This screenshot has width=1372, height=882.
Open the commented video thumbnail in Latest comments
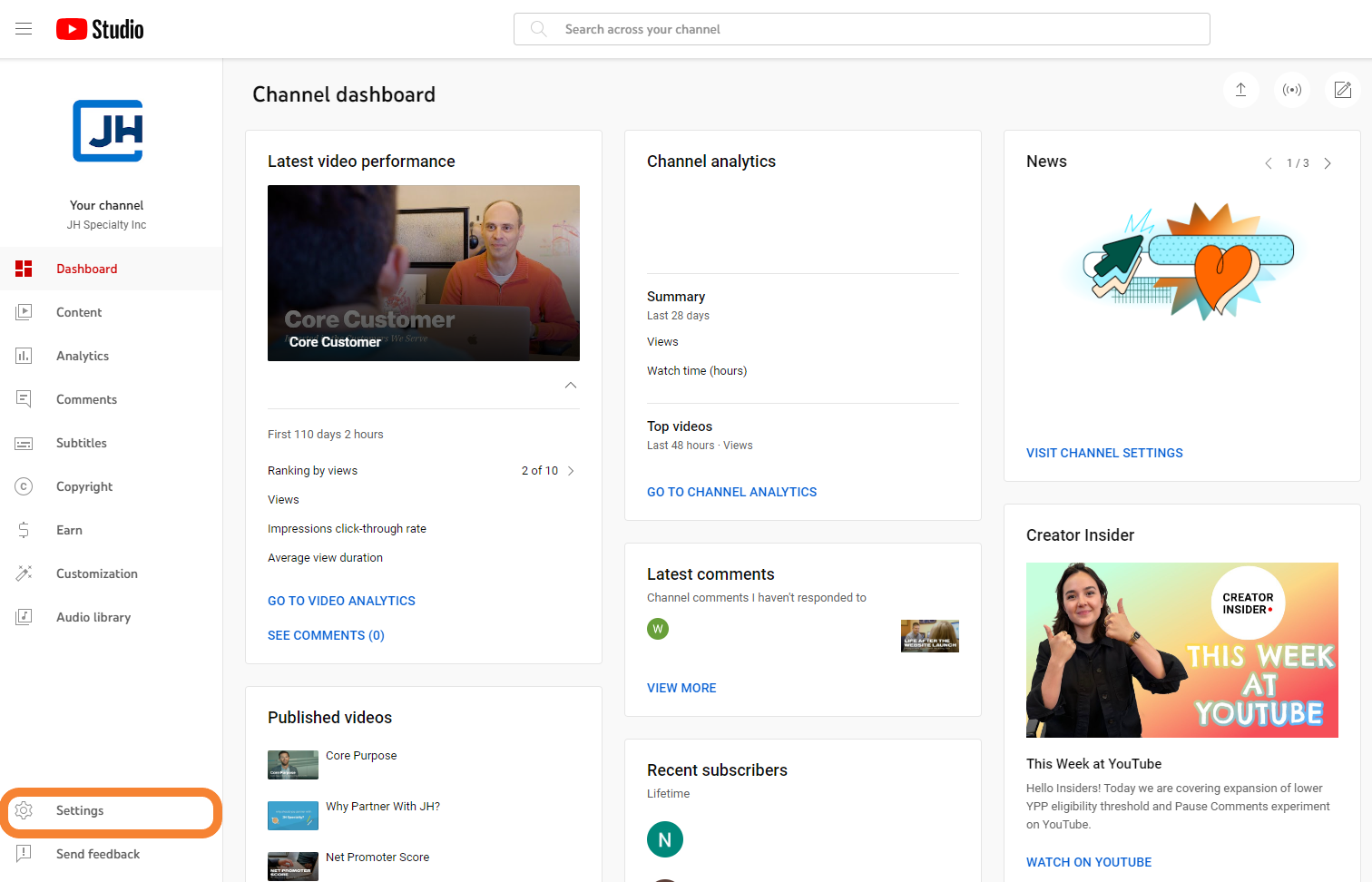point(930,636)
